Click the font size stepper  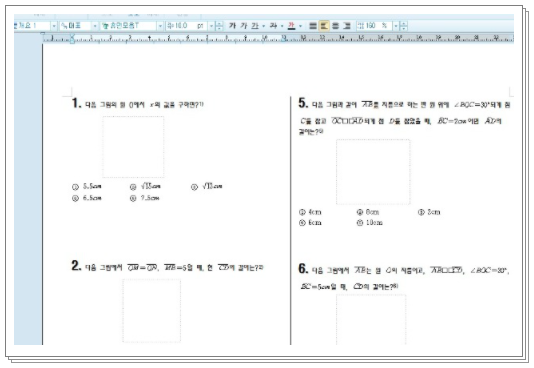point(219,26)
